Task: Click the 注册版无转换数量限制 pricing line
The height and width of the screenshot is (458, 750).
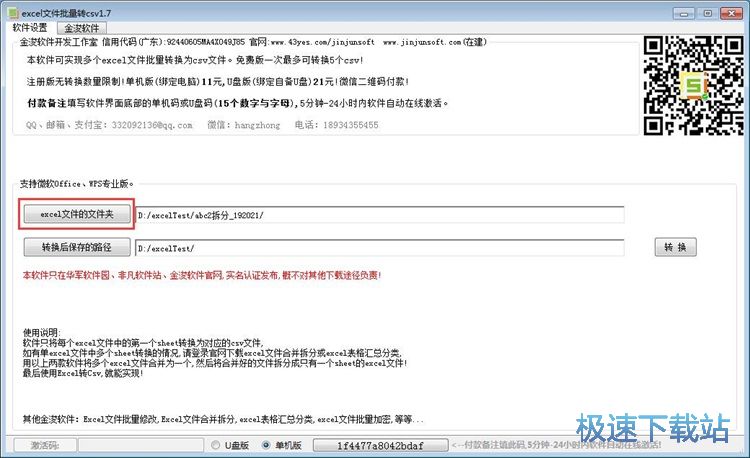Action: pos(218,82)
